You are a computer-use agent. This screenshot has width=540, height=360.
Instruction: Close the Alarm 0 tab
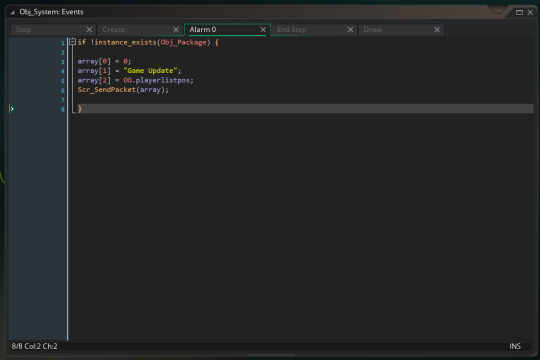point(263,30)
